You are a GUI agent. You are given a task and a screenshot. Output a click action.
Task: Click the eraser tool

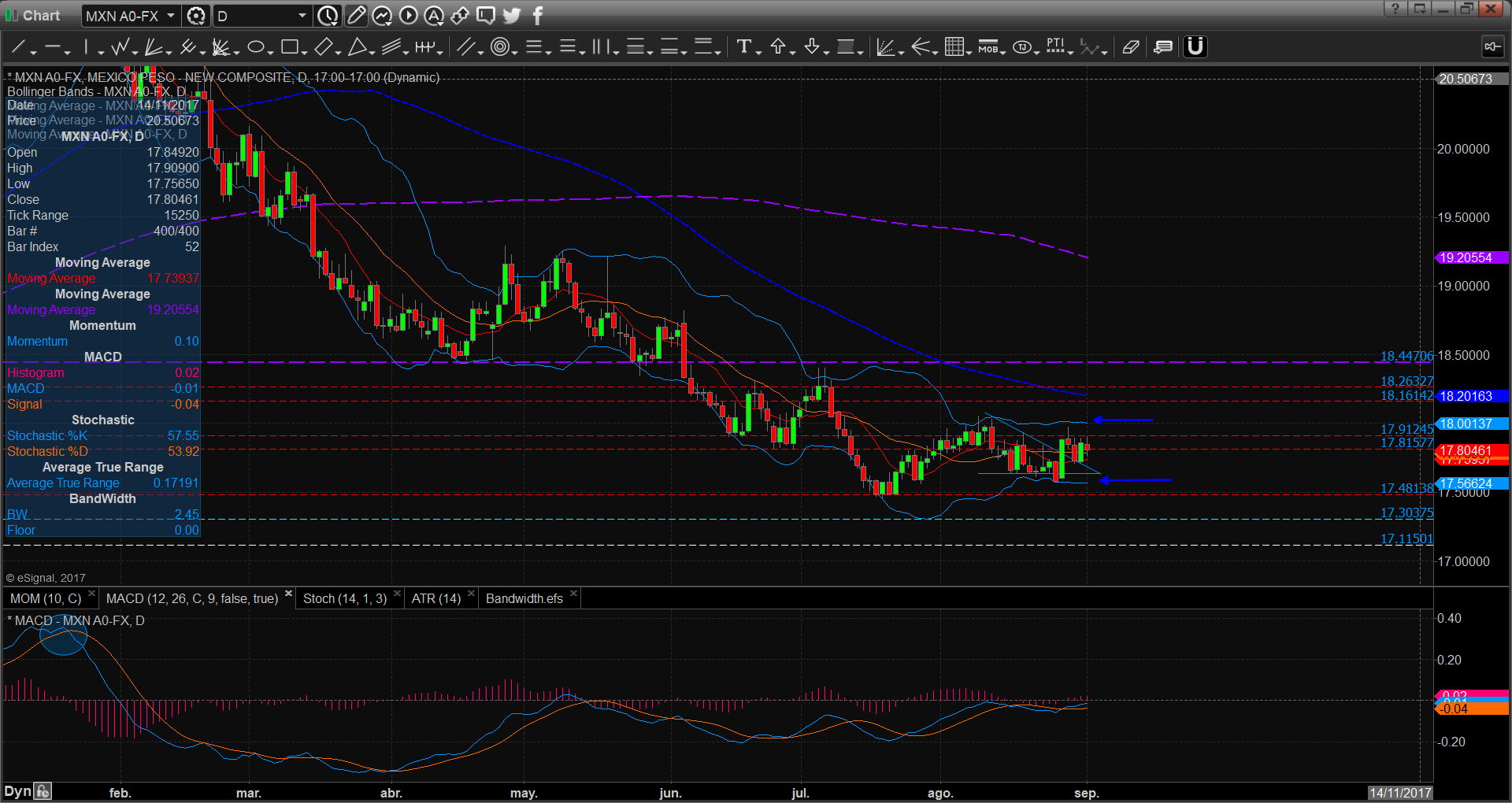pyautogui.click(x=1131, y=47)
